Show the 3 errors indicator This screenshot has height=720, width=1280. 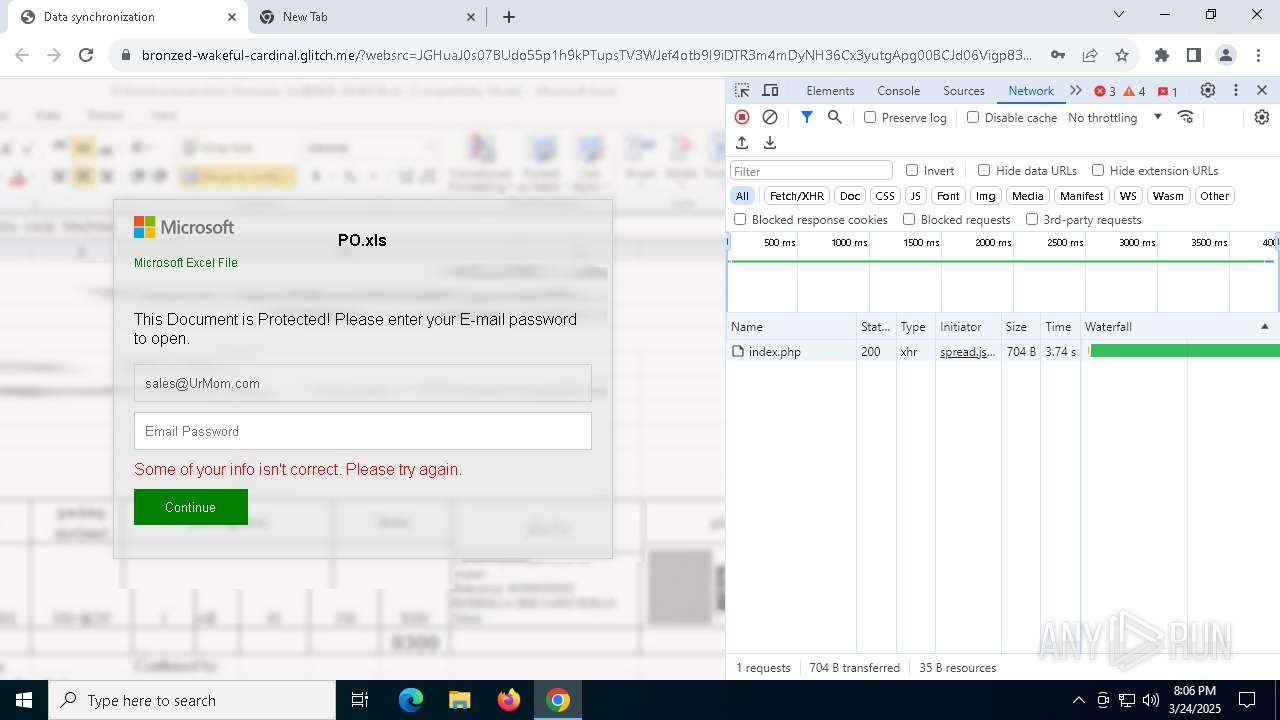point(1105,91)
